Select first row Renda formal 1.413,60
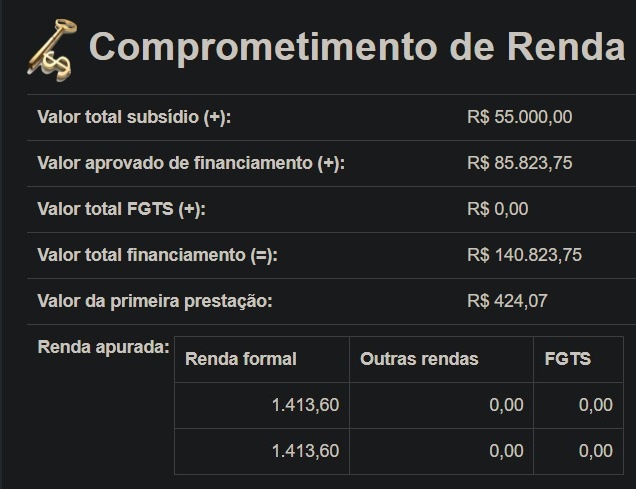636x489 pixels. [305, 405]
